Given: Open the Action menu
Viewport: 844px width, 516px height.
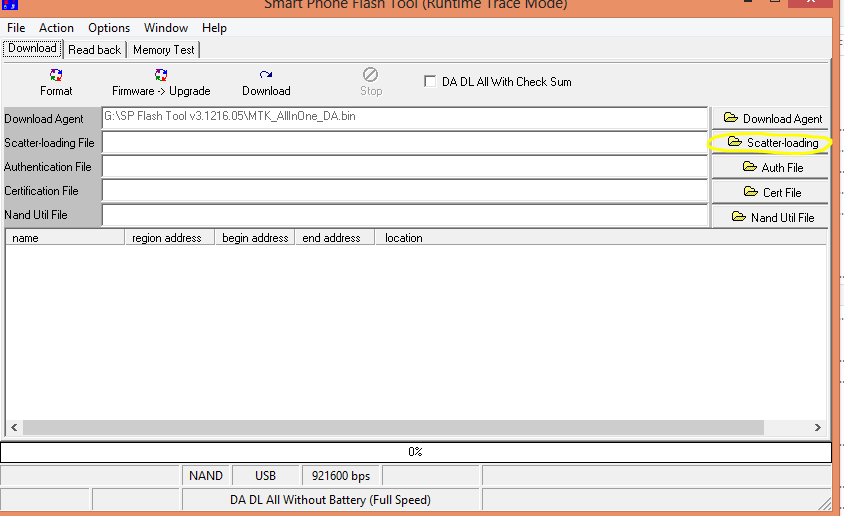Looking at the screenshot, I should coord(56,28).
